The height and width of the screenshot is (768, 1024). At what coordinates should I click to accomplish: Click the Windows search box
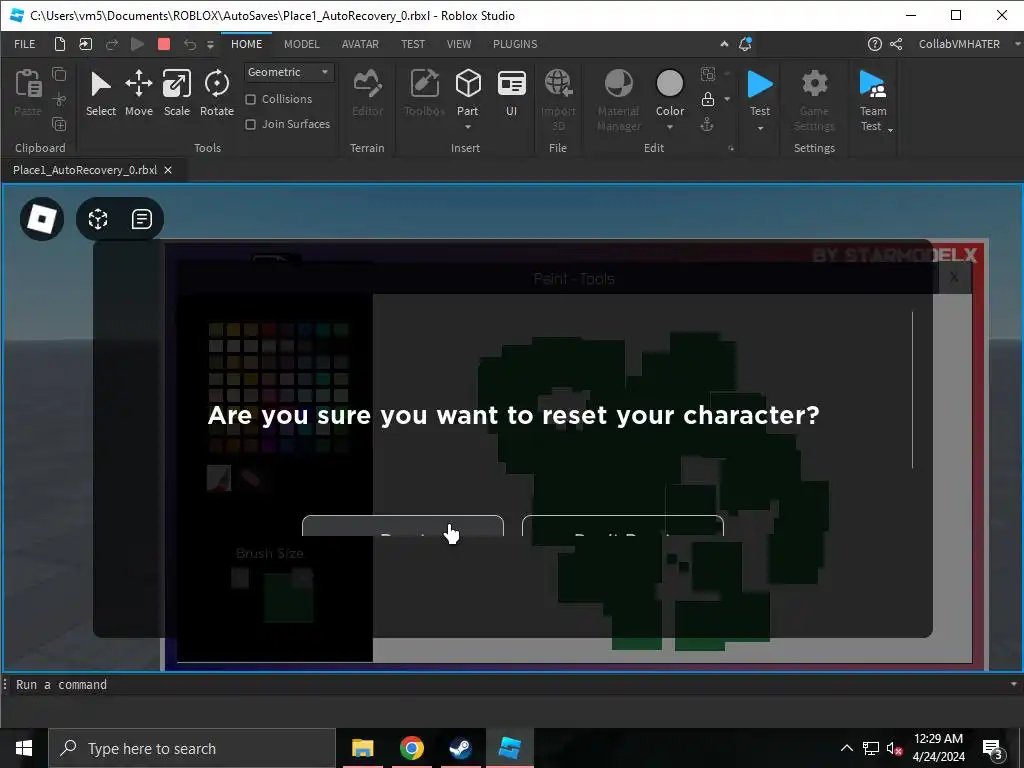pyautogui.click(x=192, y=748)
